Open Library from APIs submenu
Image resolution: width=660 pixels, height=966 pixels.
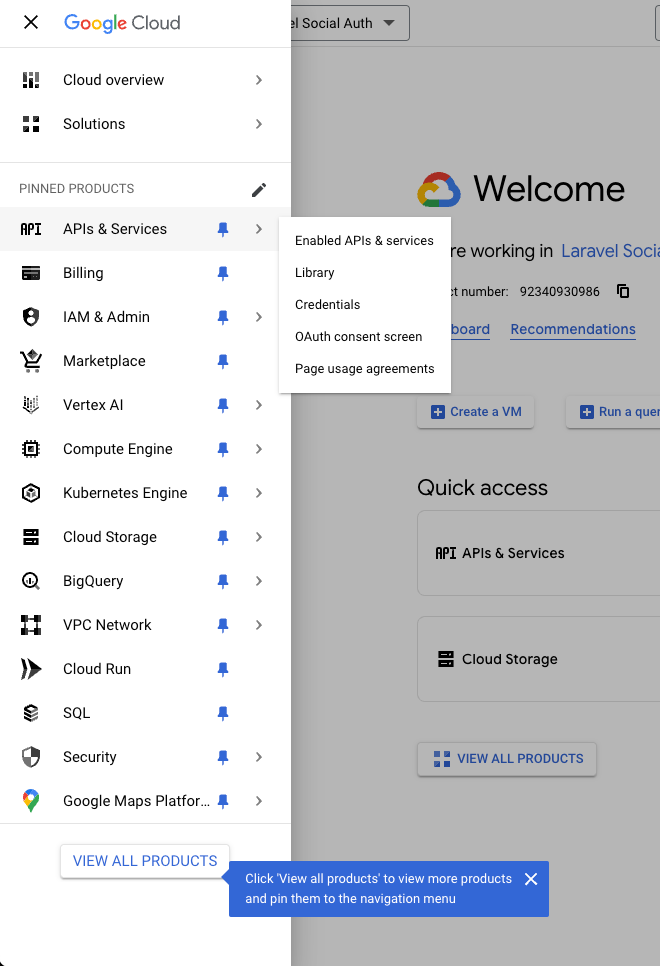364,273
